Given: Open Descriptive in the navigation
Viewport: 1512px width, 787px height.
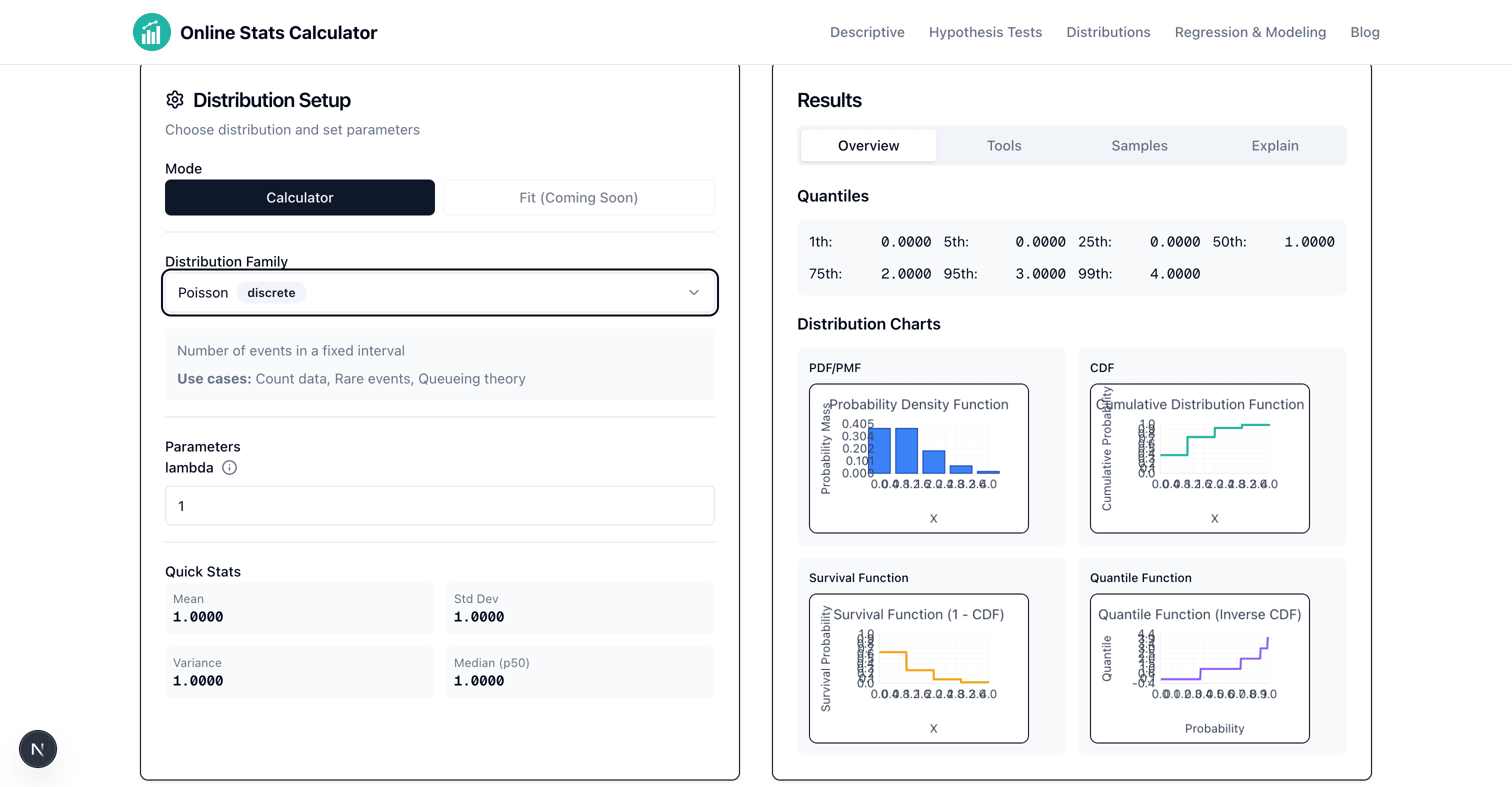Looking at the screenshot, I should coord(866,32).
